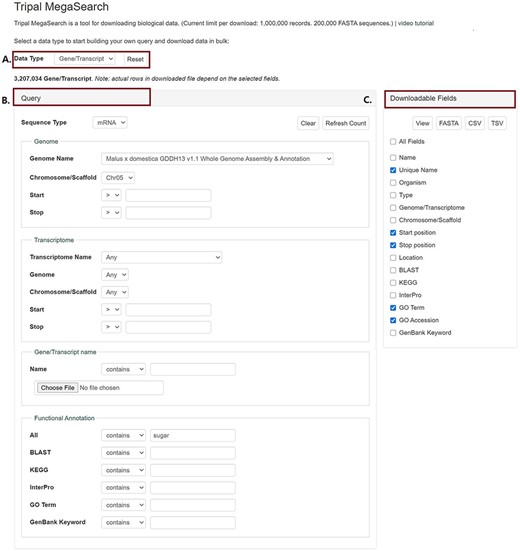Screen dimensions: 520x551
Task: Open the All annotation contains dropdown
Action: (x=123, y=435)
